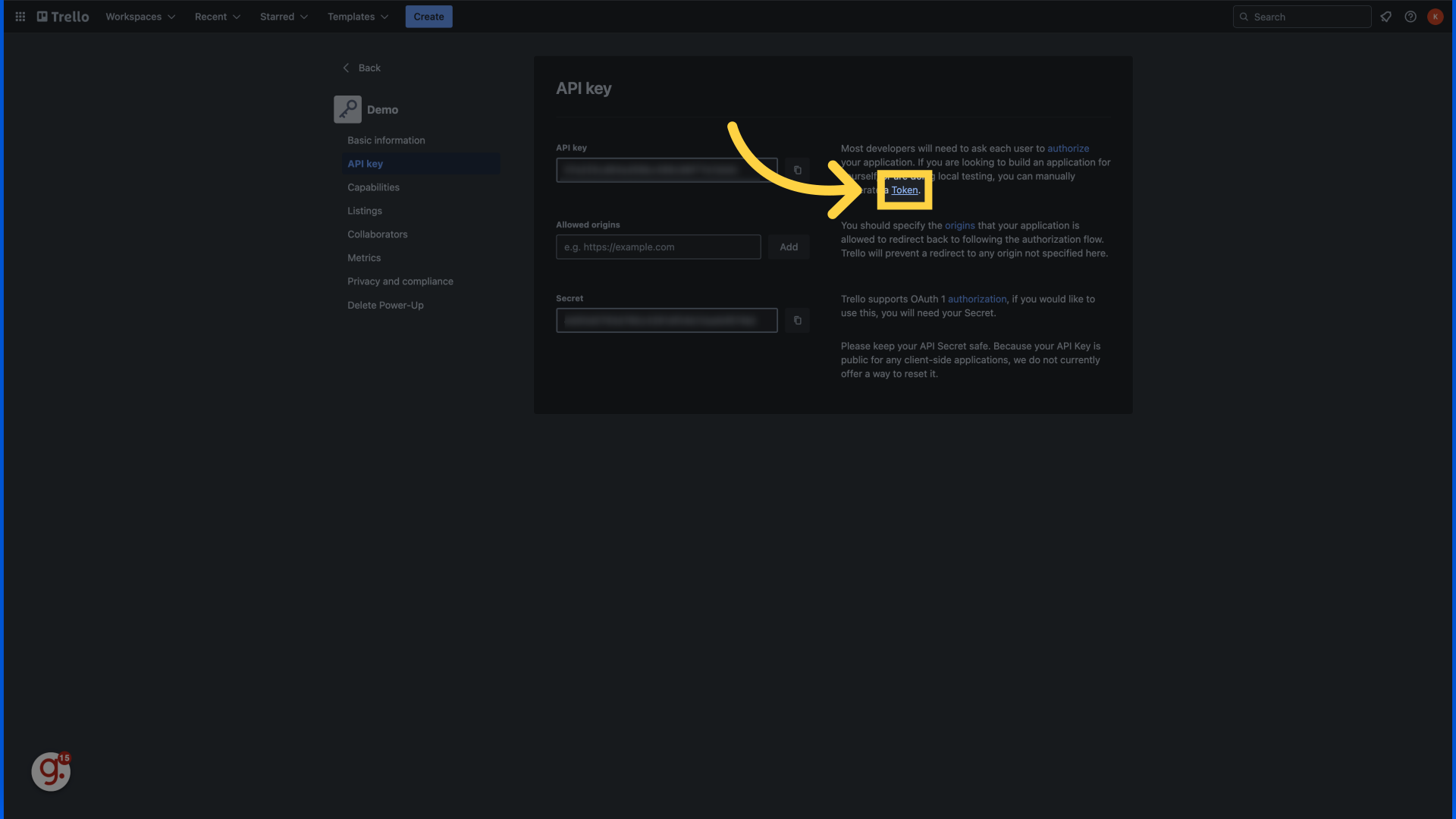This screenshot has width=1456, height=819.
Task: Open the notifications bell icon
Action: [x=1385, y=17]
